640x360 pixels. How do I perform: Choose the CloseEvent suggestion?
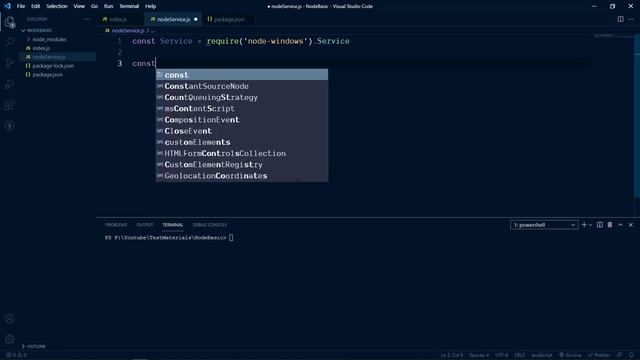point(242,131)
